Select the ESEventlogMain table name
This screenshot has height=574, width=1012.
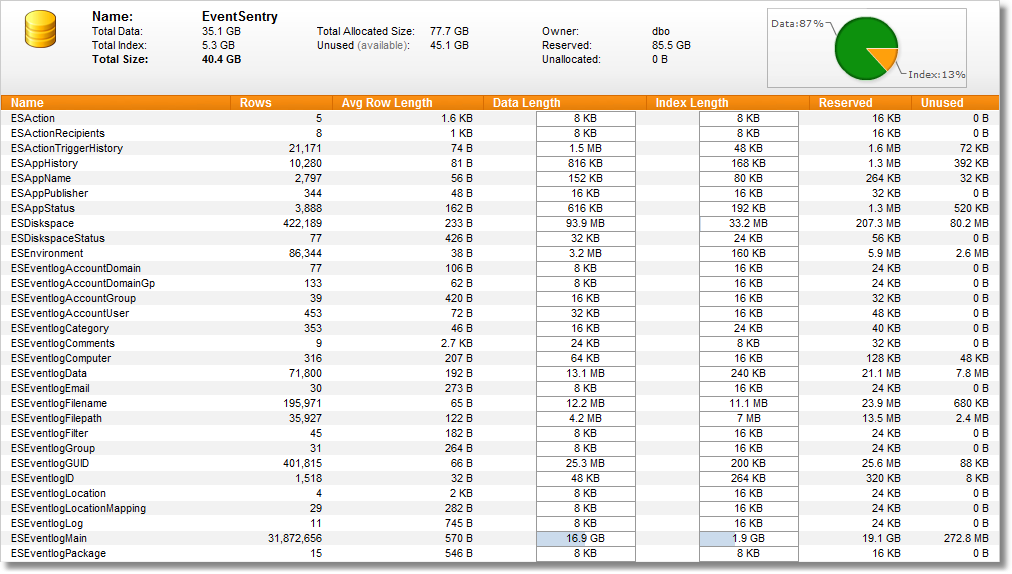click(x=48, y=538)
